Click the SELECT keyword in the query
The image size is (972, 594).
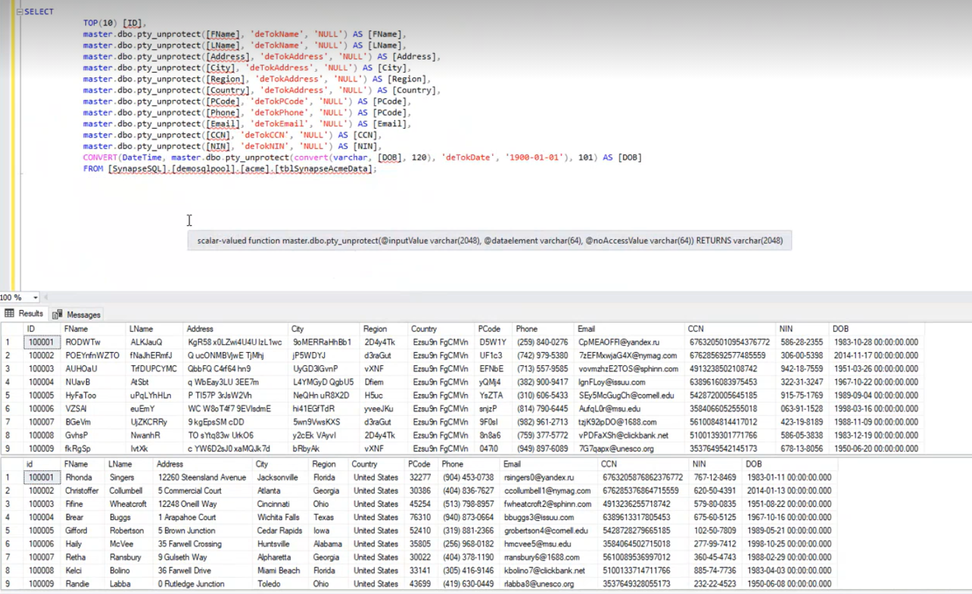point(38,12)
